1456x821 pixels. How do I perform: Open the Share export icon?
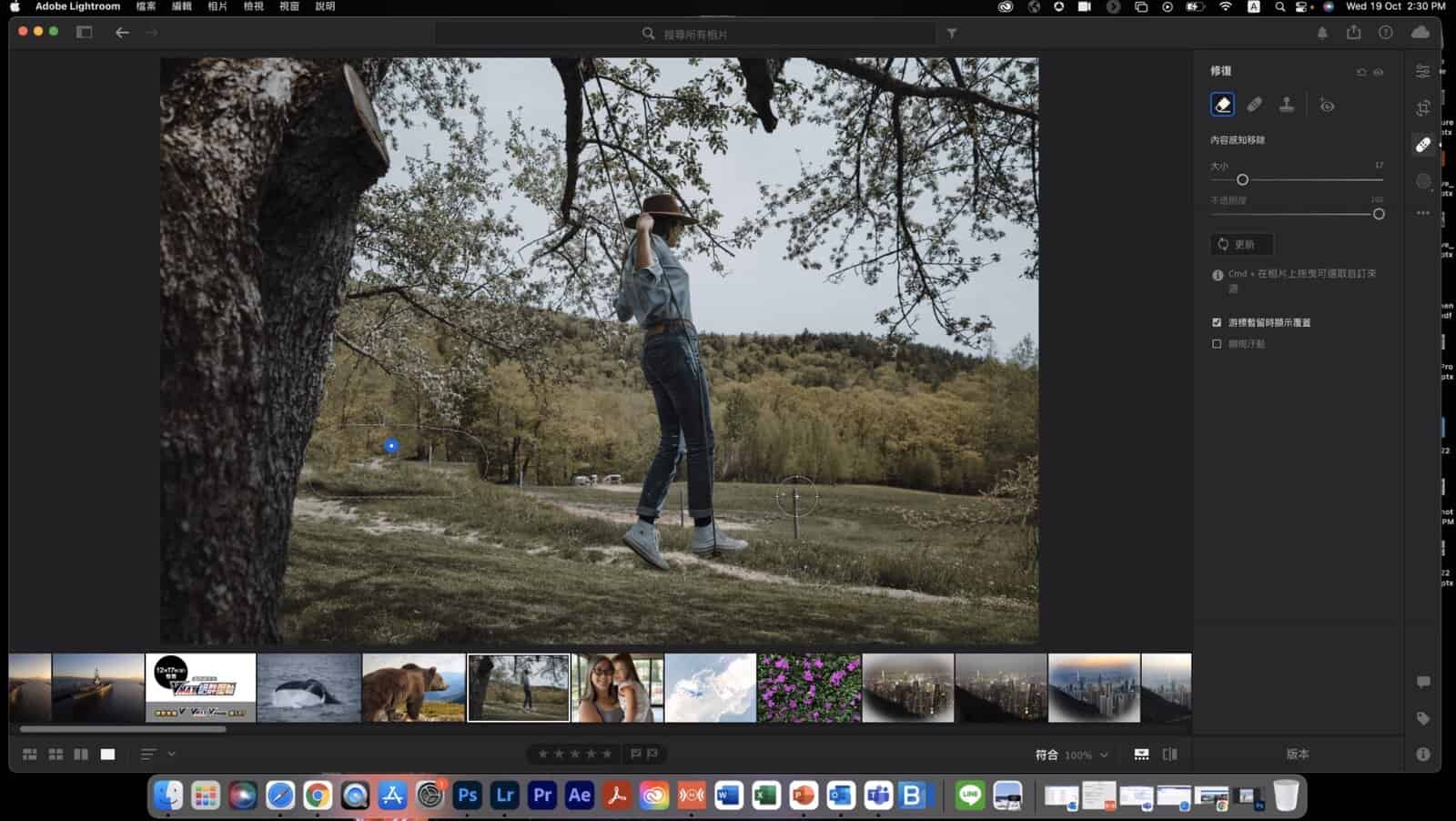click(x=1354, y=33)
